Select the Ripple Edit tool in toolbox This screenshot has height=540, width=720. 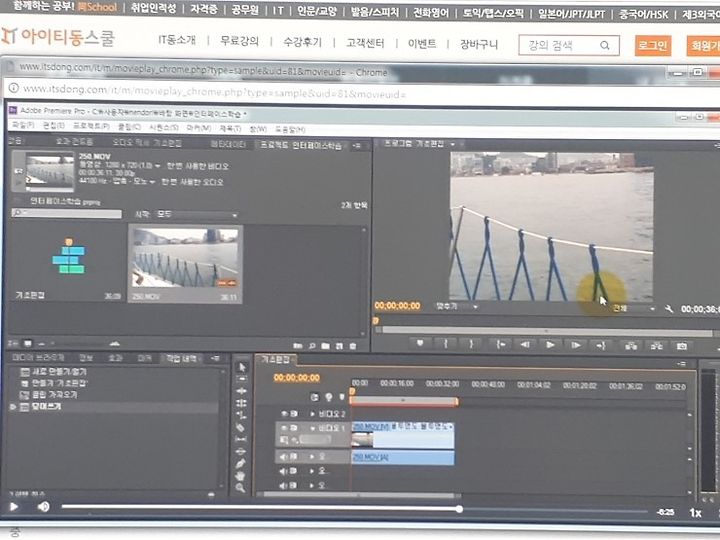tap(241, 391)
